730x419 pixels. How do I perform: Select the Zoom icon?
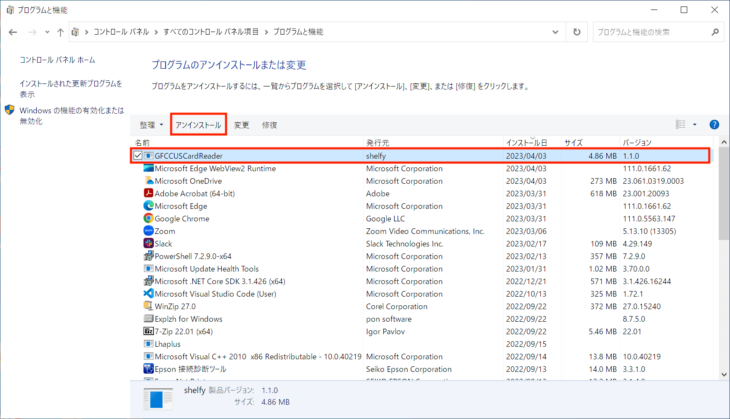click(149, 231)
